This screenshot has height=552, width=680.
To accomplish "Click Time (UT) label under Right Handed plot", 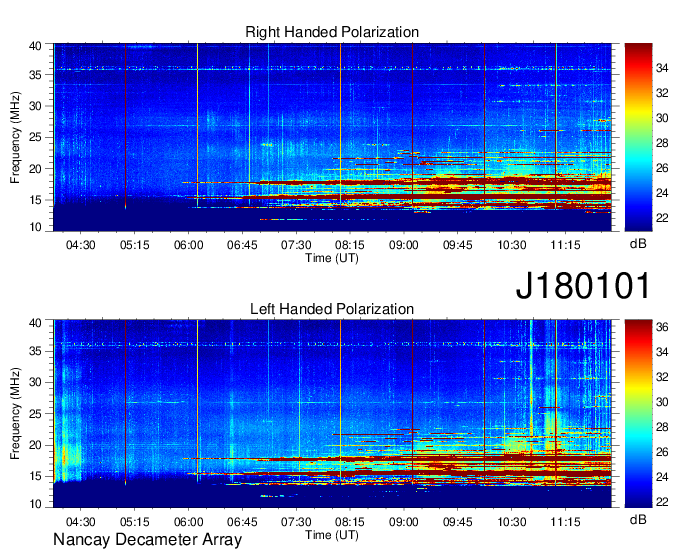I will point(332,258).
